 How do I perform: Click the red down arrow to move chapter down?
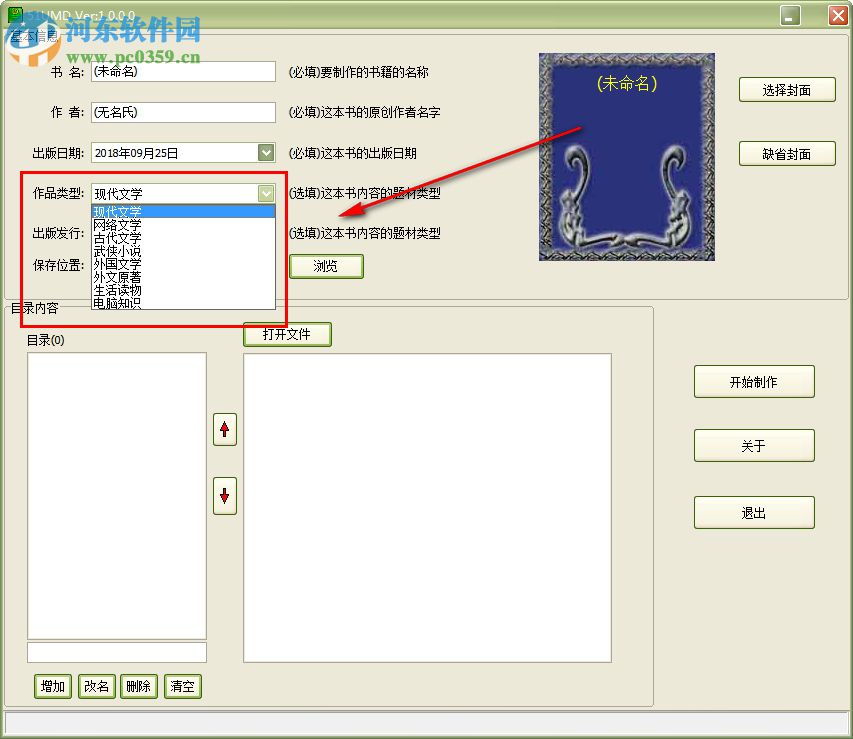click(x=224, y=497)
